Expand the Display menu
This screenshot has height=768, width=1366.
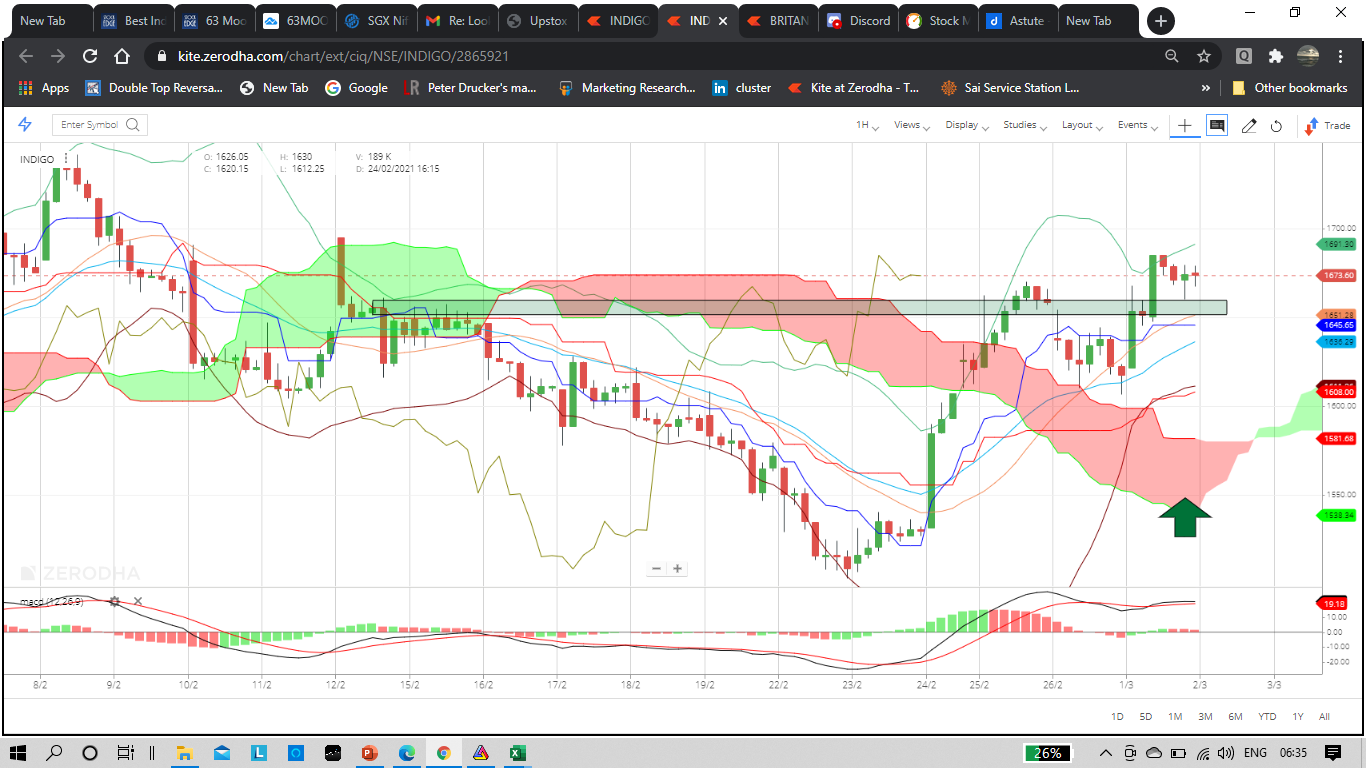966,125
